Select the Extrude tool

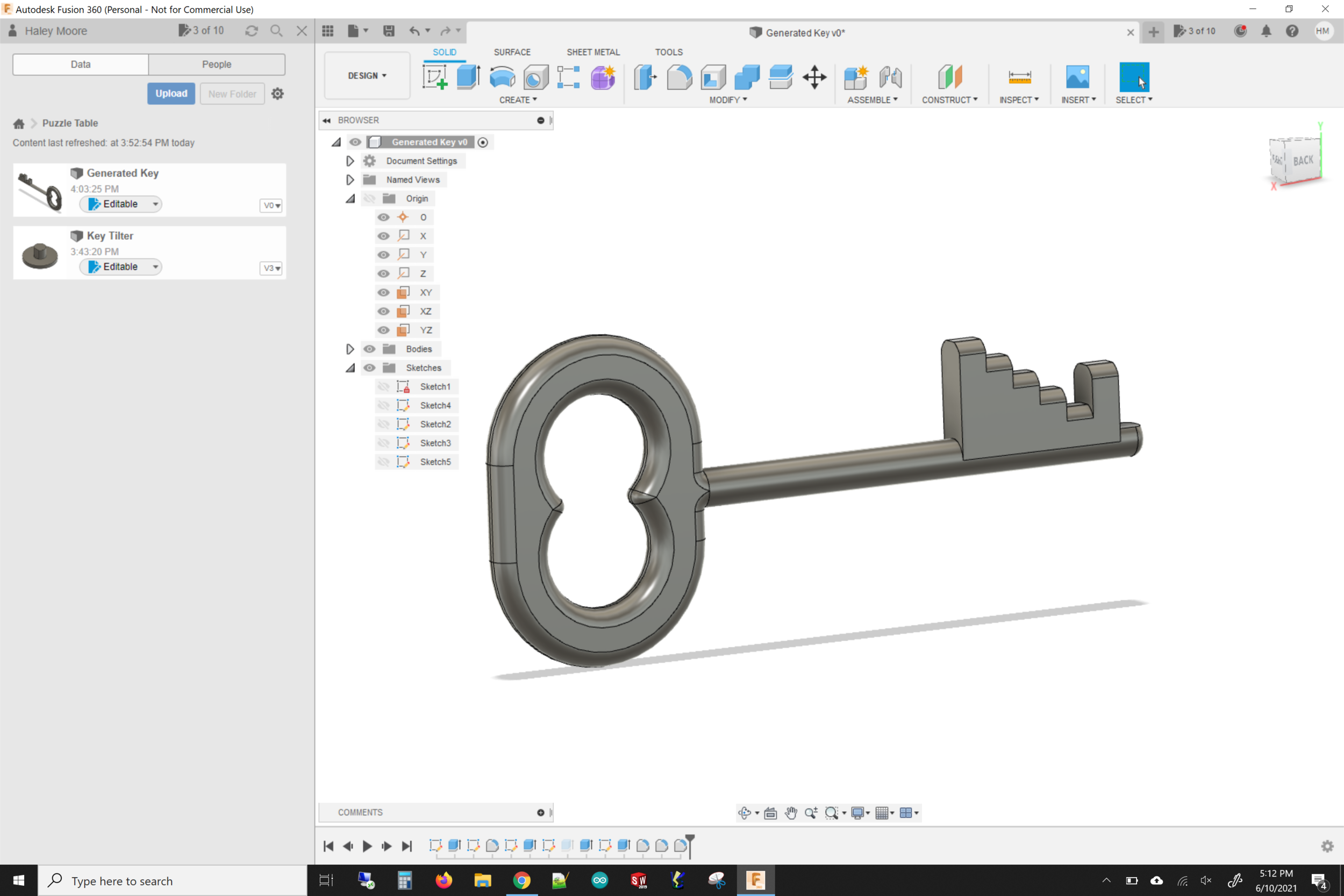tap(468, 76)
